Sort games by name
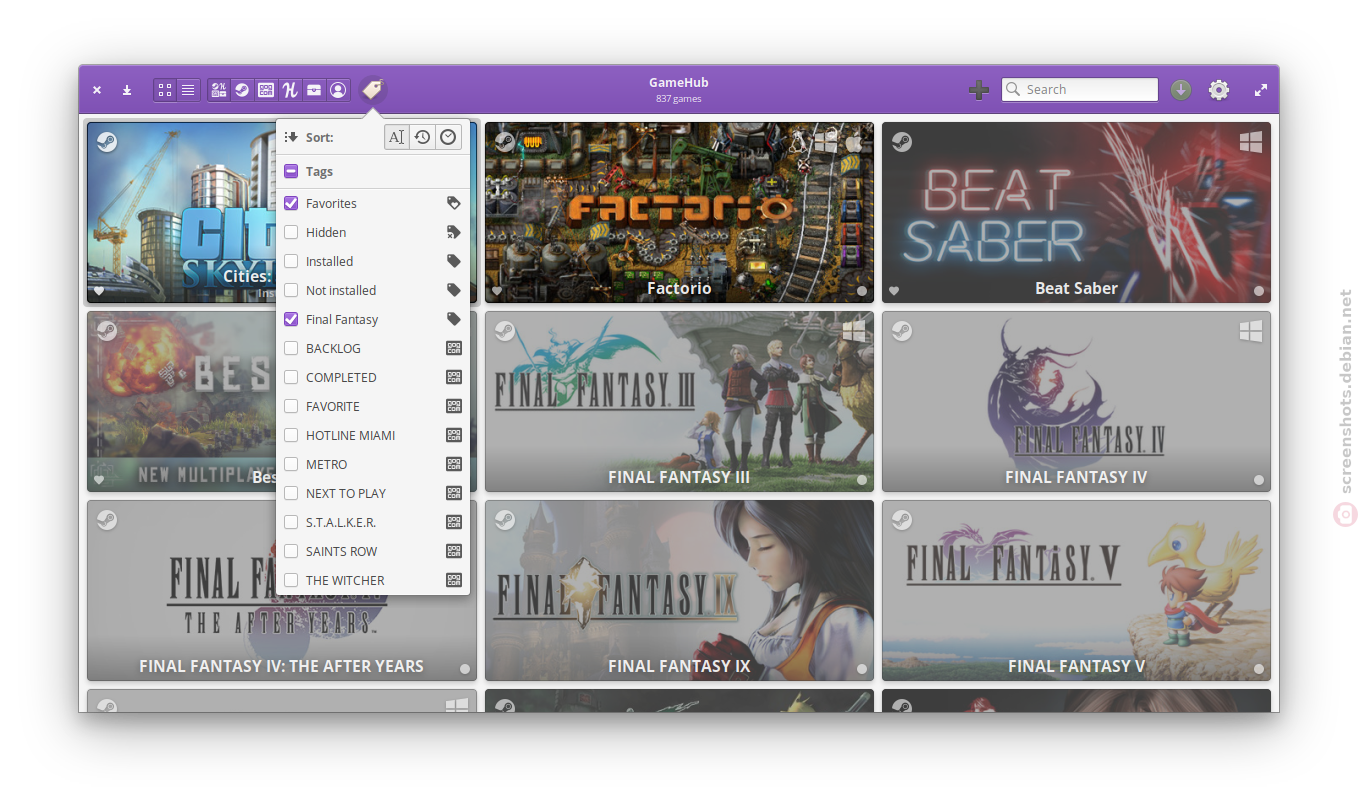Viewport: 1358px width, 805px height. 397,137
